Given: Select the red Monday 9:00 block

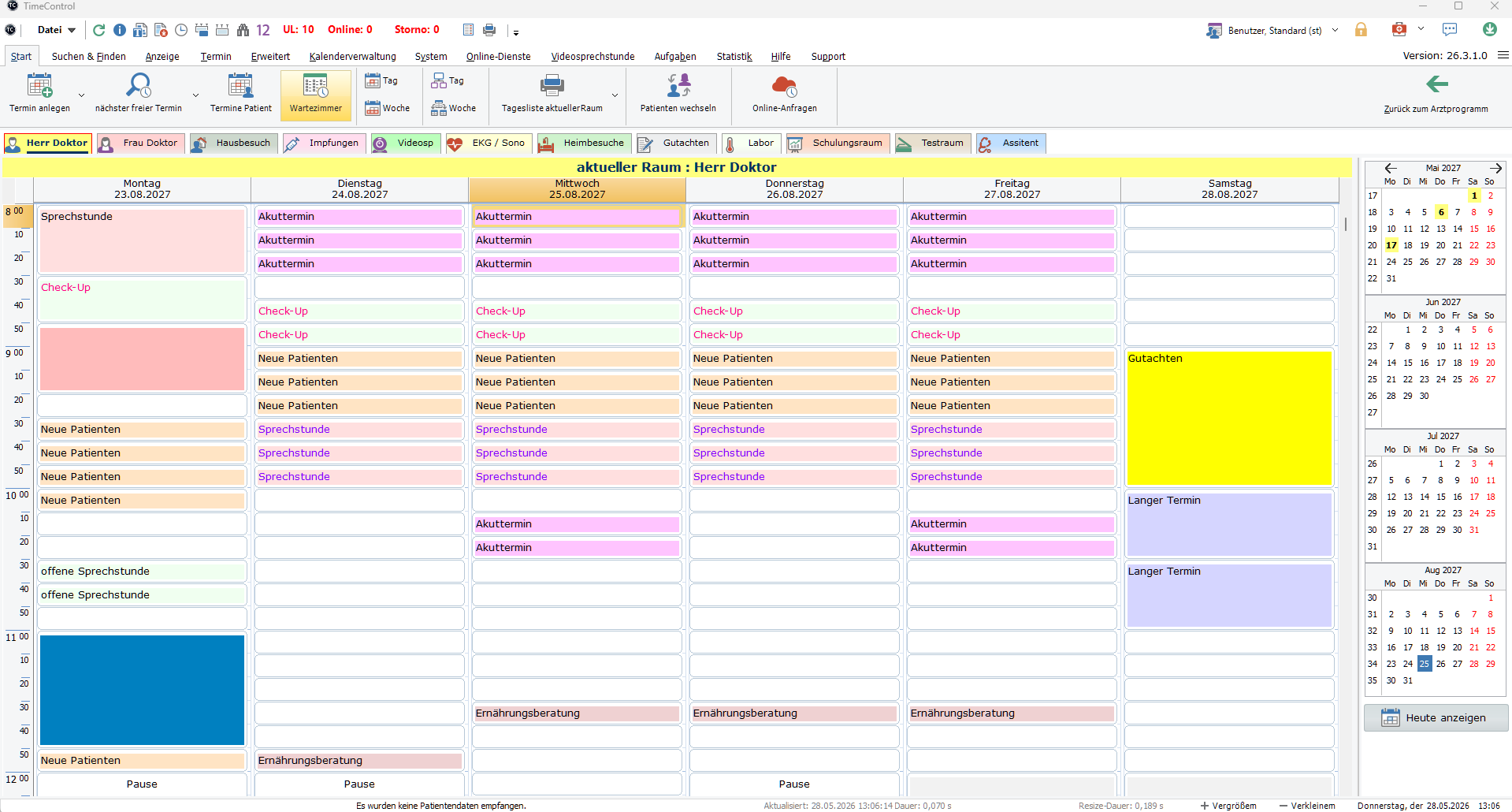Looking at the screenshot, I should point(142,359).
